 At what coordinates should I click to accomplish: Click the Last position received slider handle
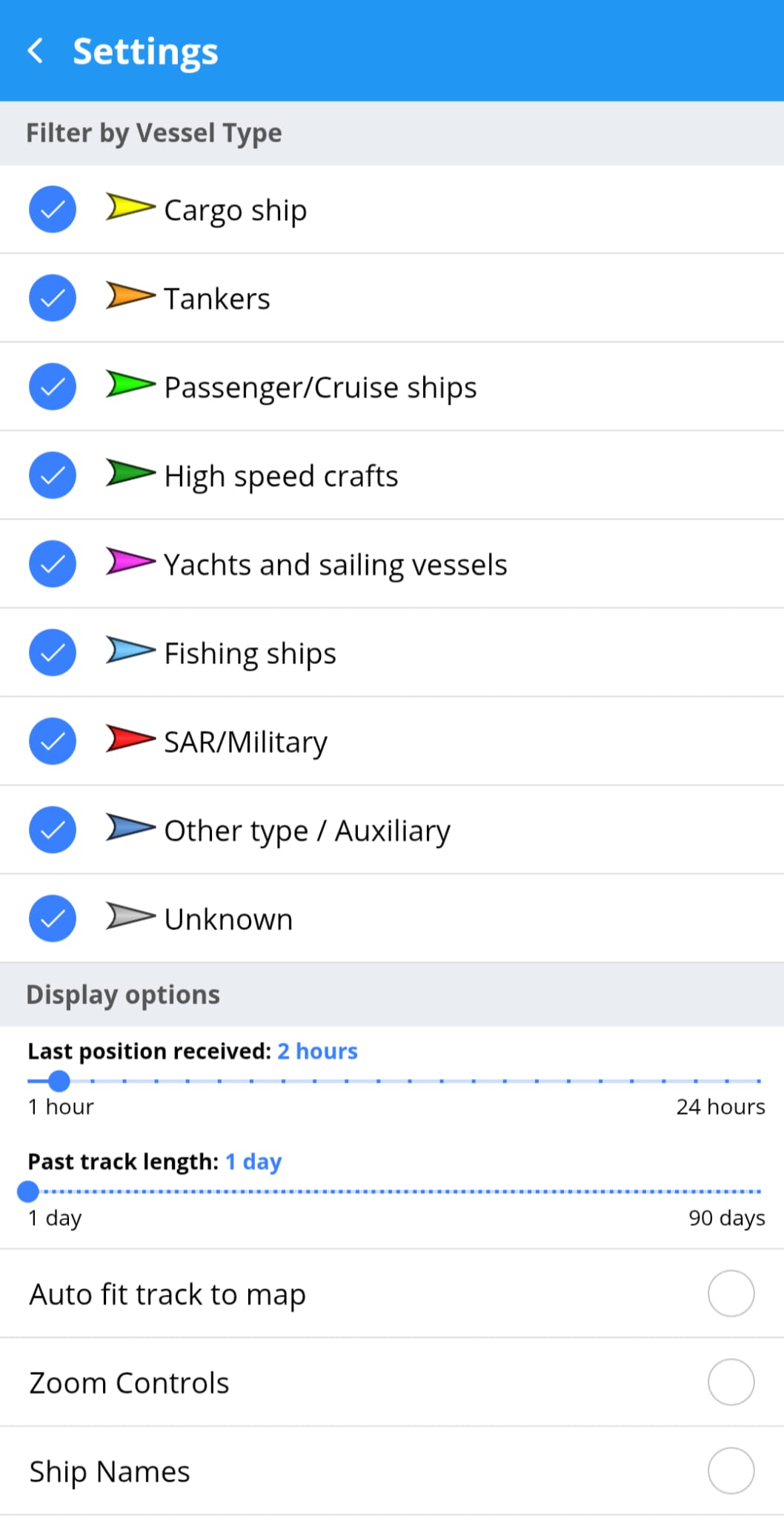(59, 1081)
